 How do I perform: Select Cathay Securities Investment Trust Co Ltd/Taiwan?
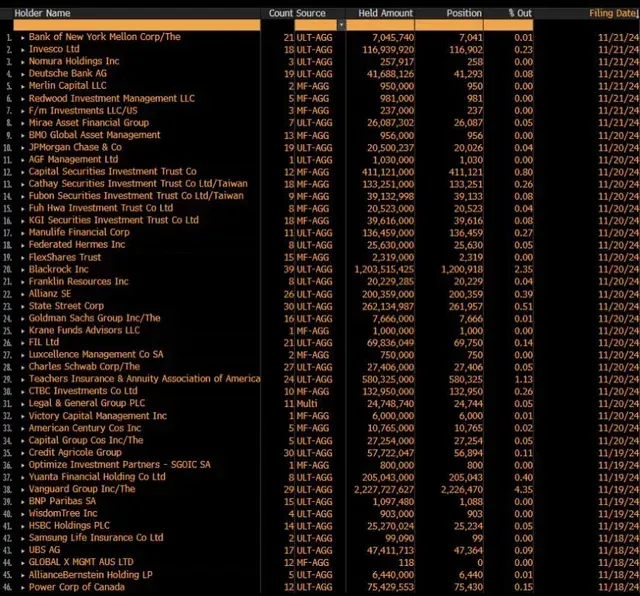(138, 184)
